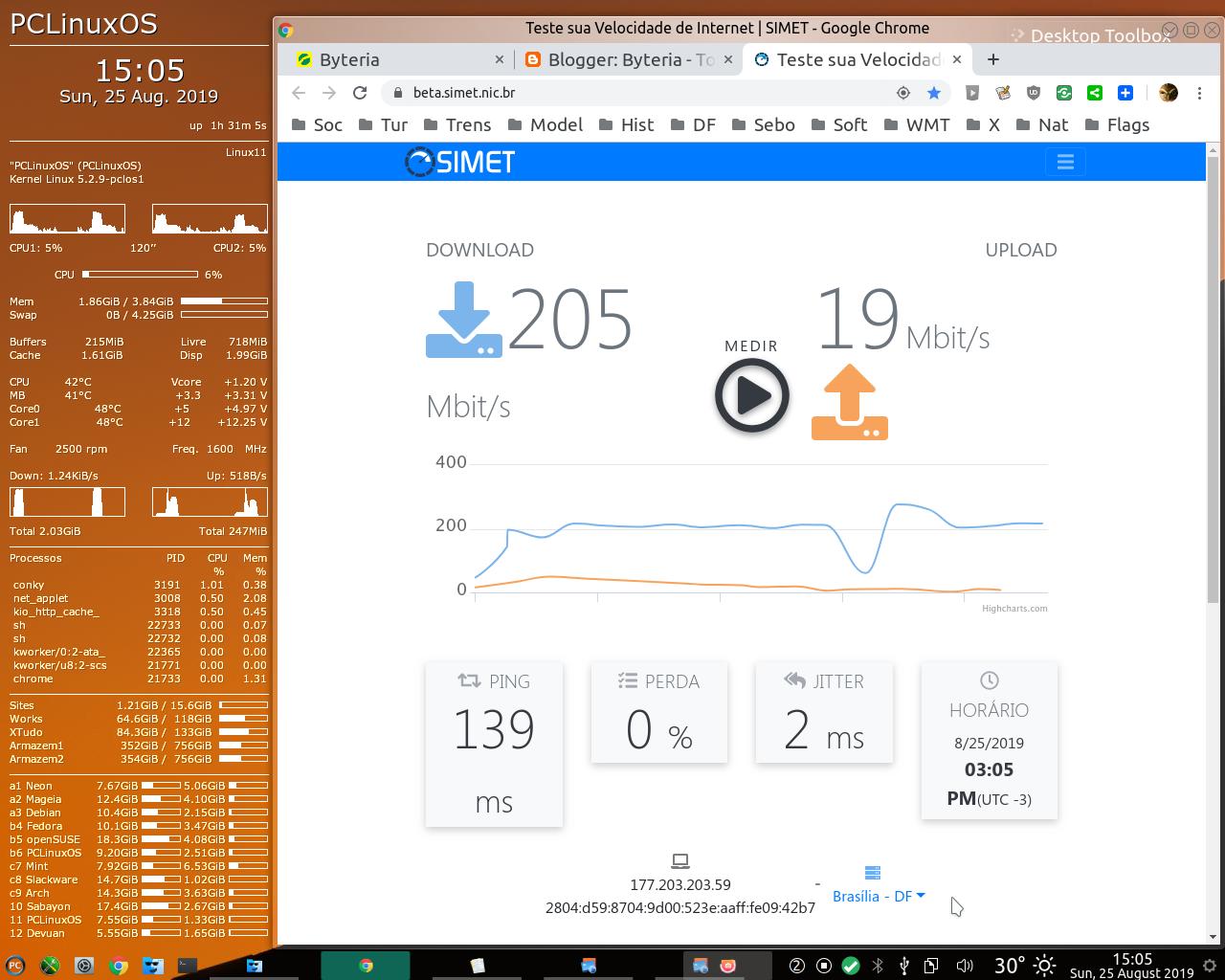
Task: Click the blue plus extension icon
Action: coord(1125,93)
